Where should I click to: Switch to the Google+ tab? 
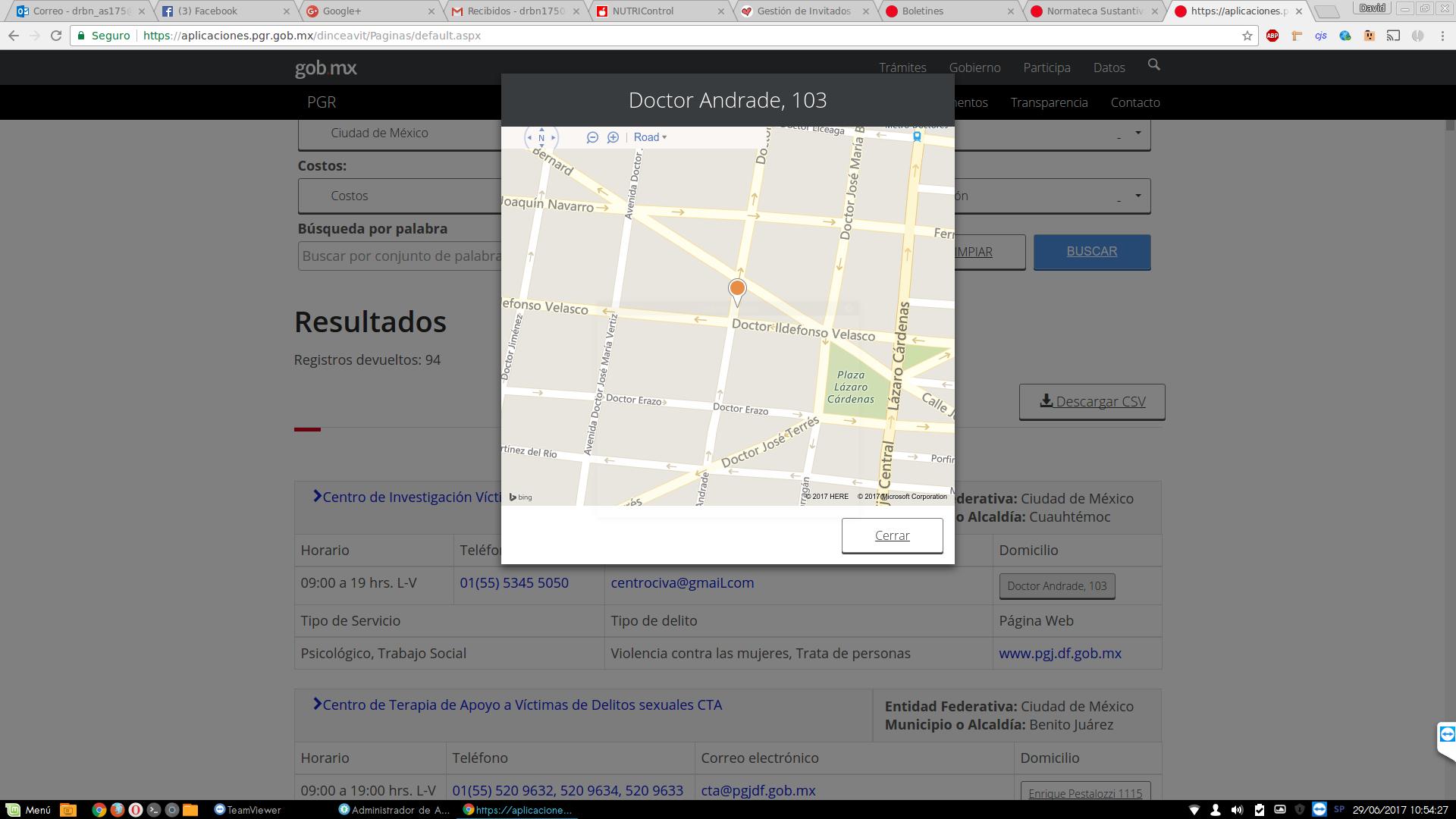(x=369, y=11)
